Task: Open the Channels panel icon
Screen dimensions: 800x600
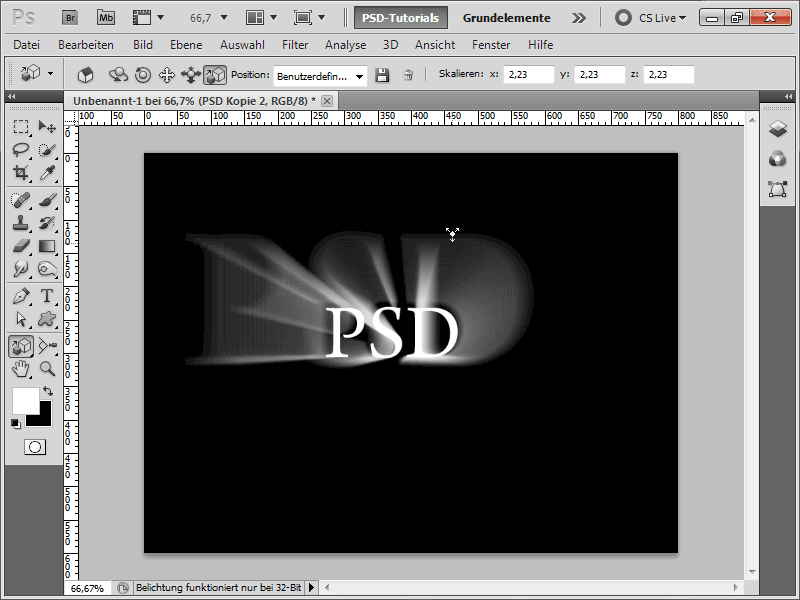Action: [778, 159]
